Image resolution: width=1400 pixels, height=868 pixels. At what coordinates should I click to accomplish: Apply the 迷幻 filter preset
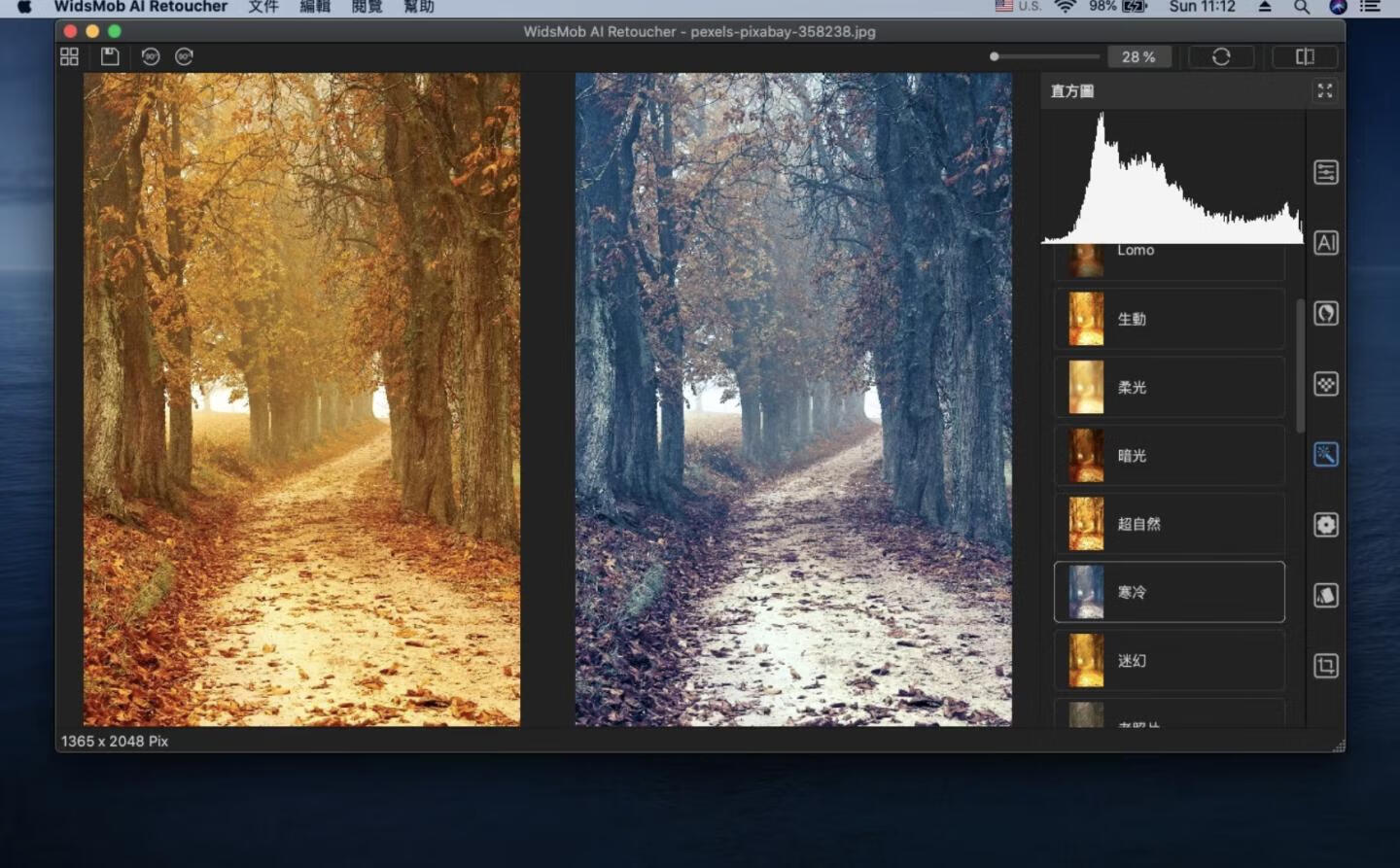(x=1170, y=660)
